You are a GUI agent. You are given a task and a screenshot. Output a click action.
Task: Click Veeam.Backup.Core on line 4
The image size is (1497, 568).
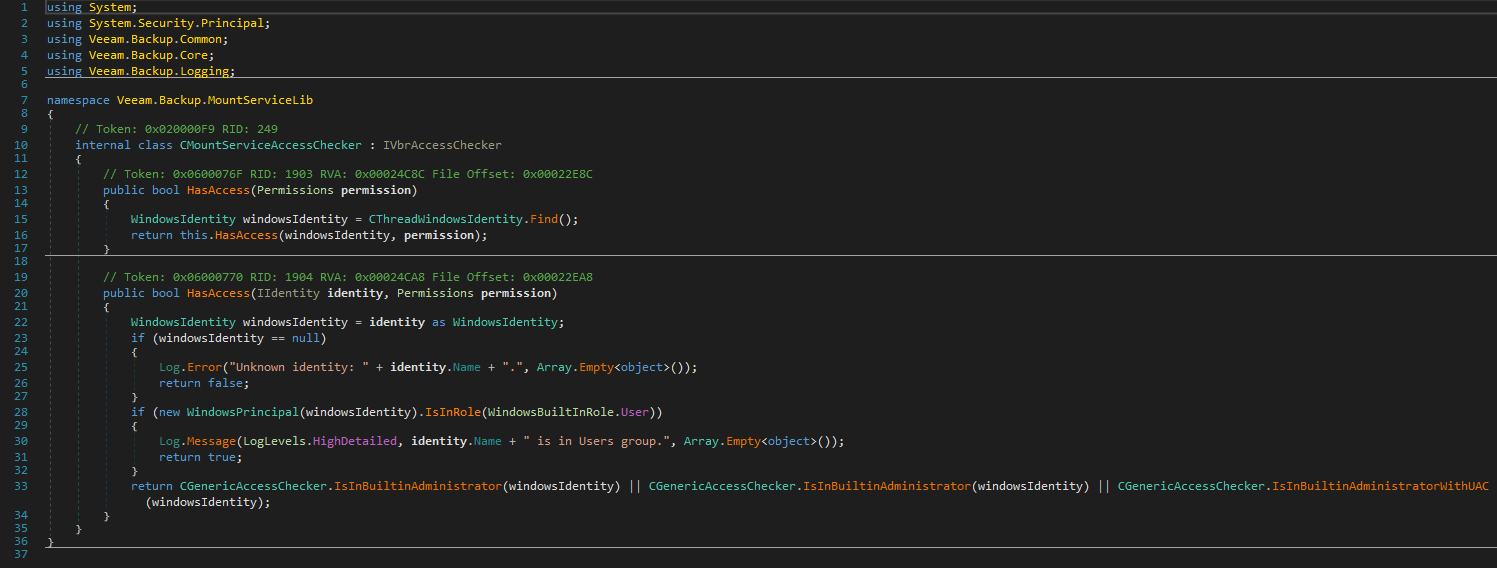click(148, 55)
